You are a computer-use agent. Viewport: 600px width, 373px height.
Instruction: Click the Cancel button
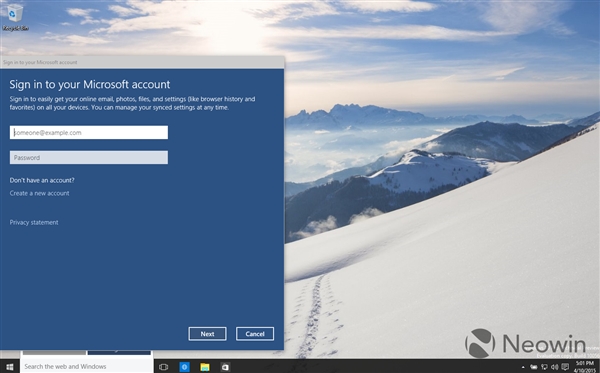click(255, 334)
